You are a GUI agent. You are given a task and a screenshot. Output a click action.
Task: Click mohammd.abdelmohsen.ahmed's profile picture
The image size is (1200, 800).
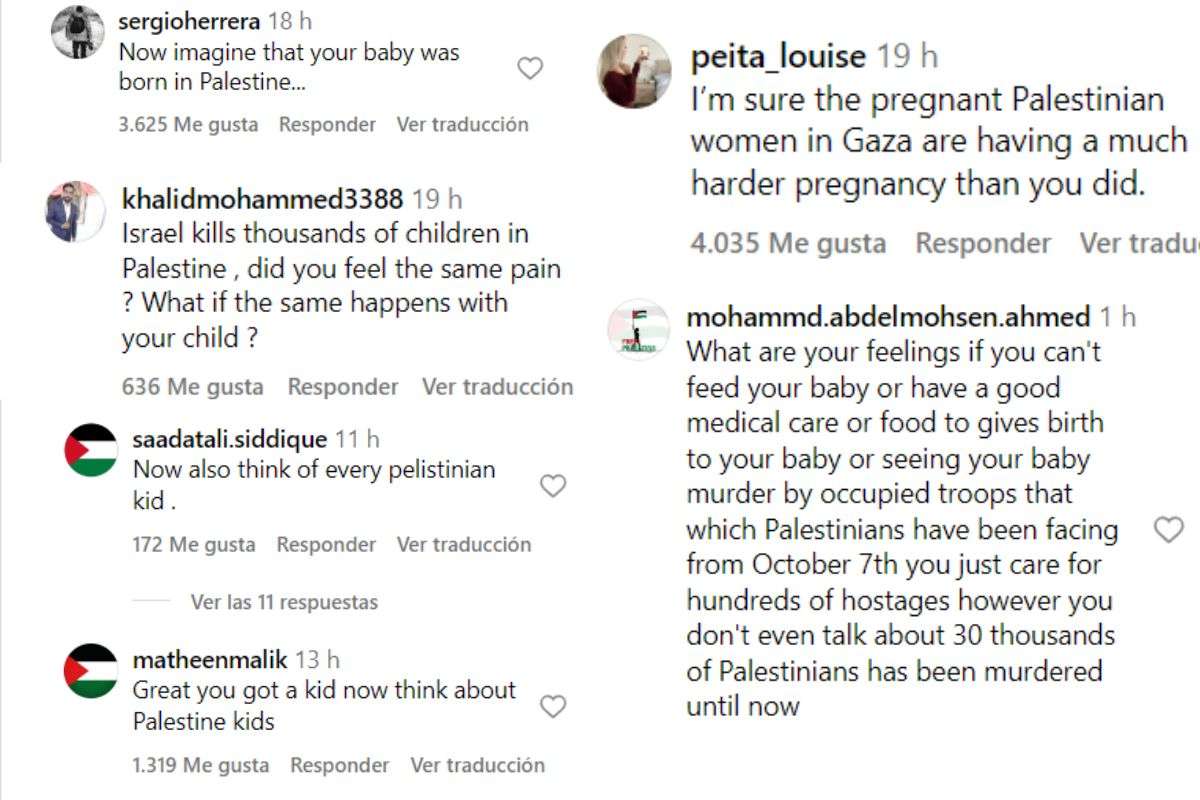coord(639,330)
